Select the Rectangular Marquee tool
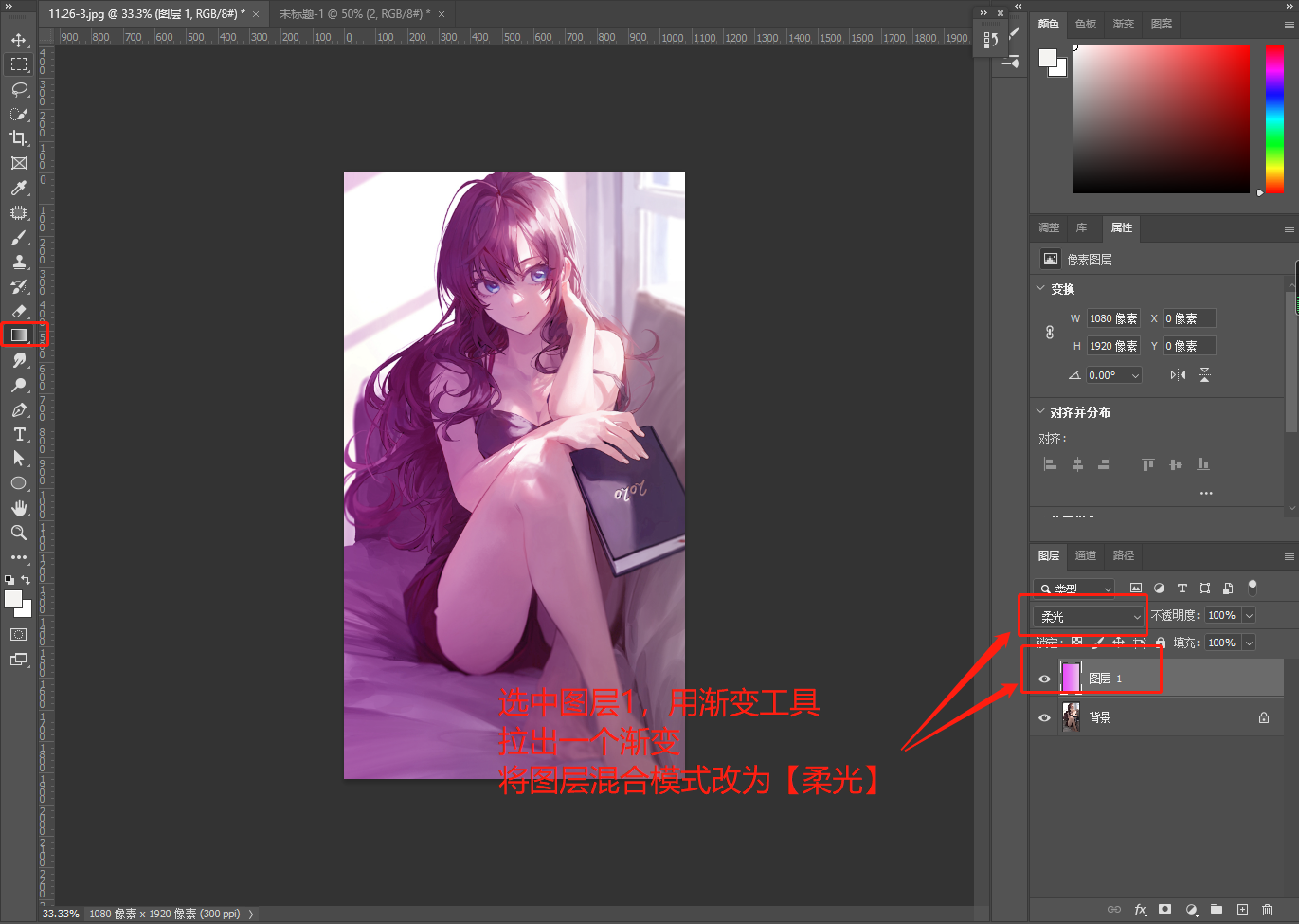1299x924 pixels. pyautogui.click(x=19, y=64)
